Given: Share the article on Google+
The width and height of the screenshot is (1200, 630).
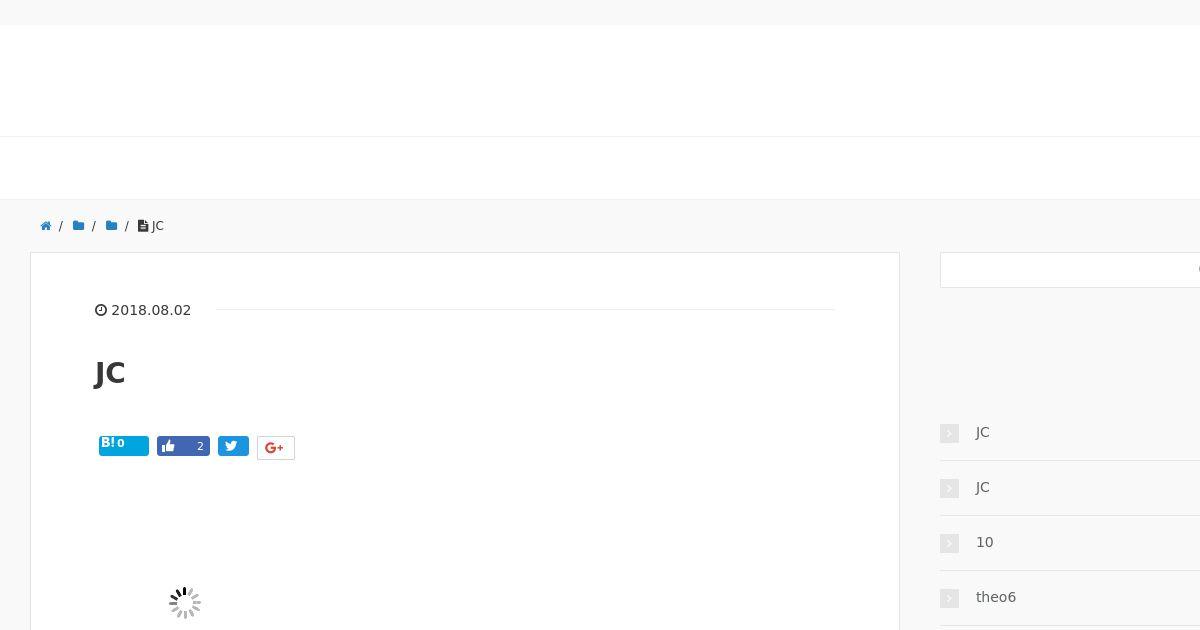Looking at the screenshot, I should [x=276, y=448].
